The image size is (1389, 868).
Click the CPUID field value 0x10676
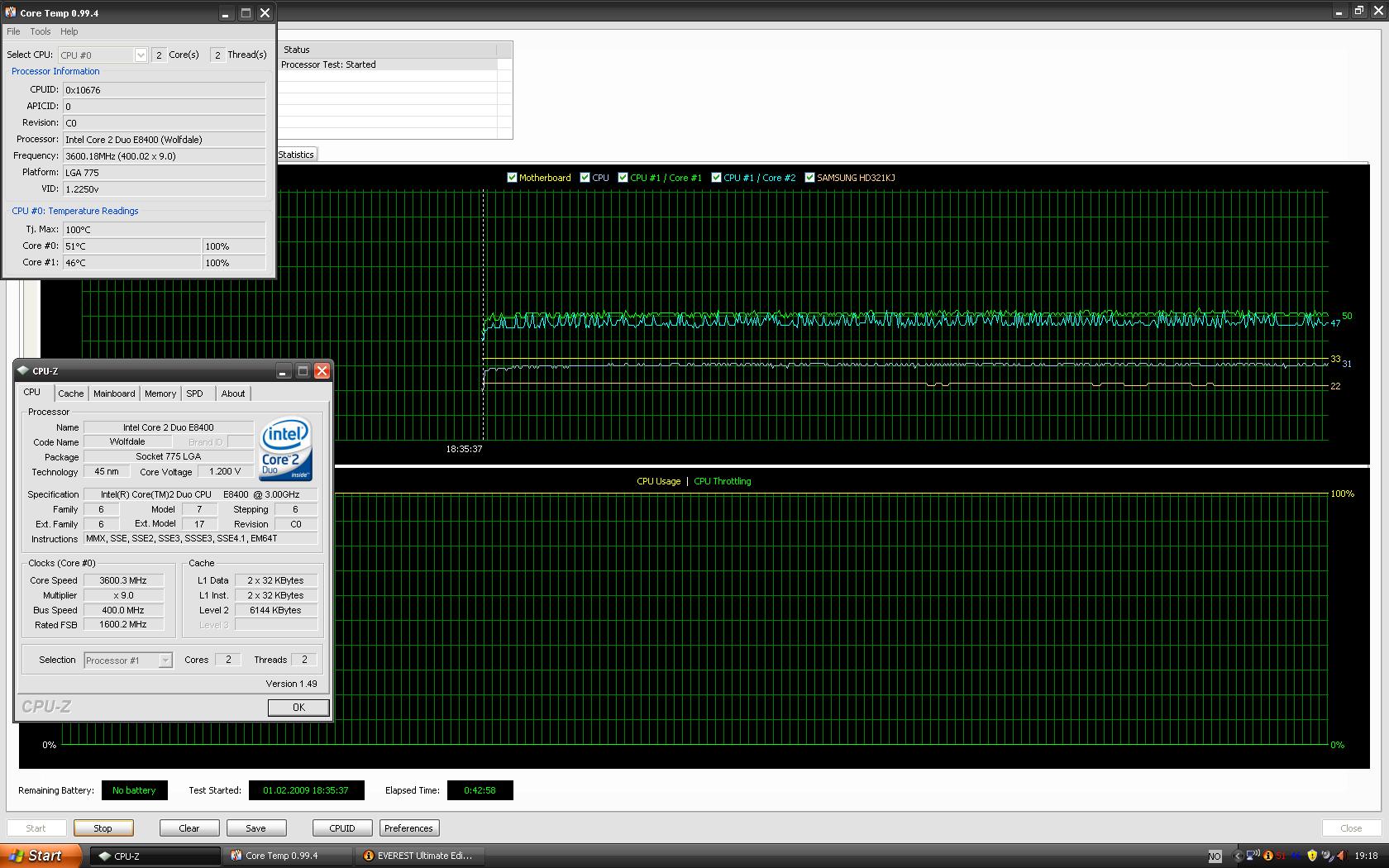pos(165,90)
